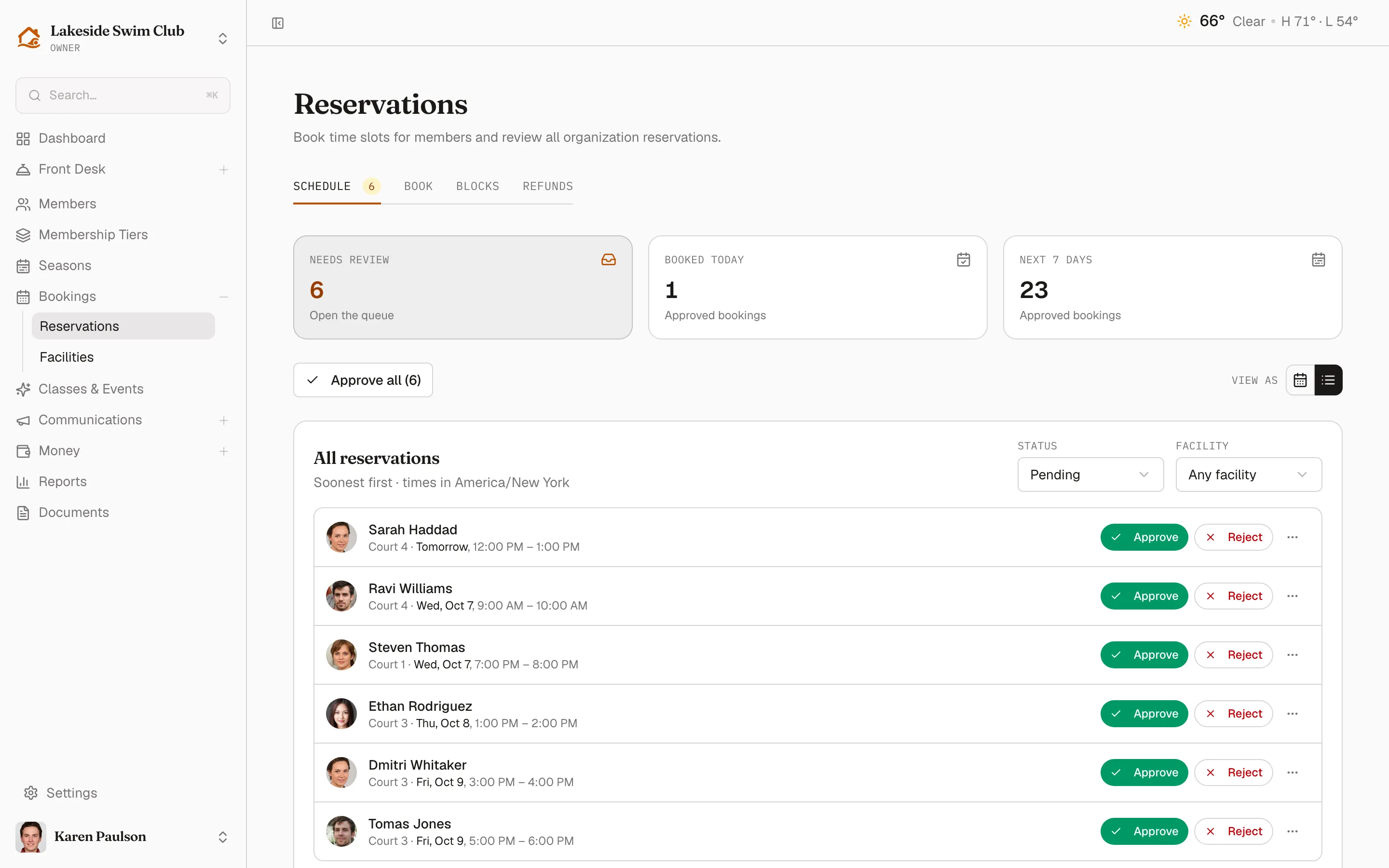Screen dimensions: 1389x868
Task: Switch to the Refunds tab
Action: (547, 186)
